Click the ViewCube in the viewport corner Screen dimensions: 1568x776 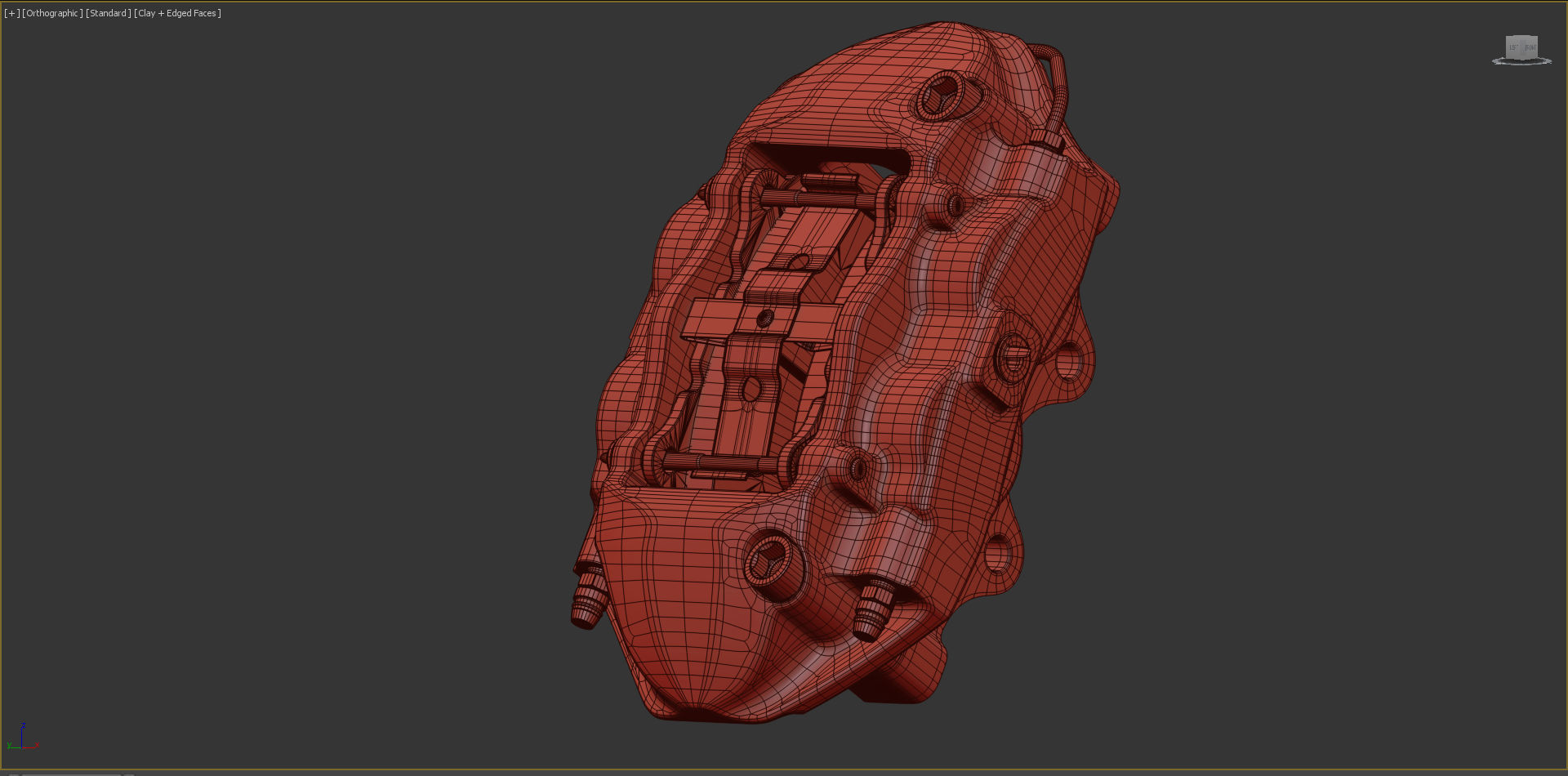pyautogui.click(x=1521, y=47)
